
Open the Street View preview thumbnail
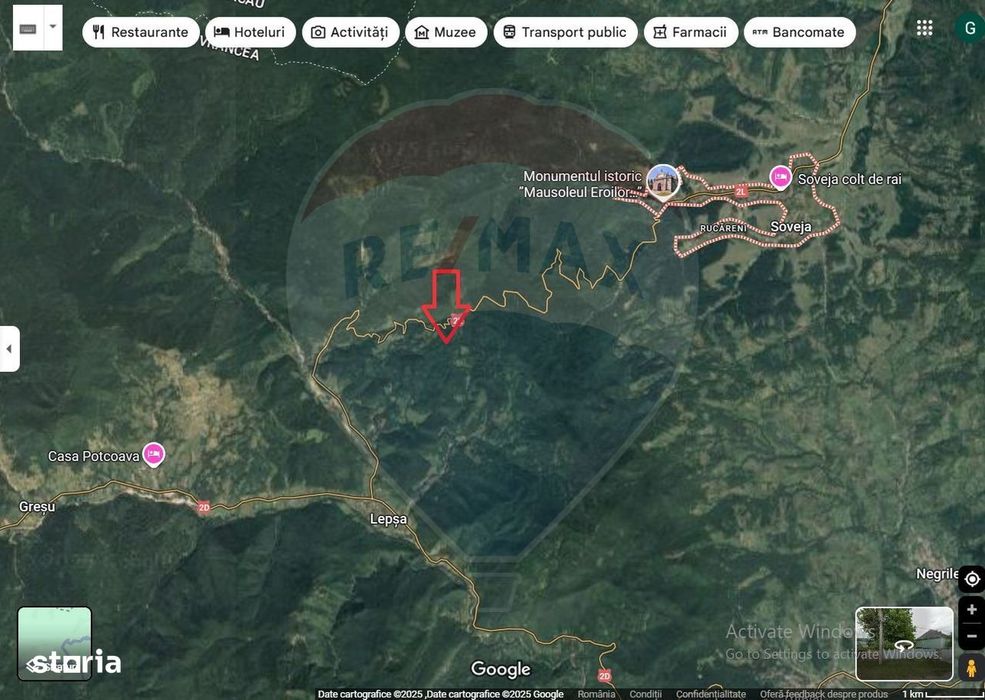905,643
